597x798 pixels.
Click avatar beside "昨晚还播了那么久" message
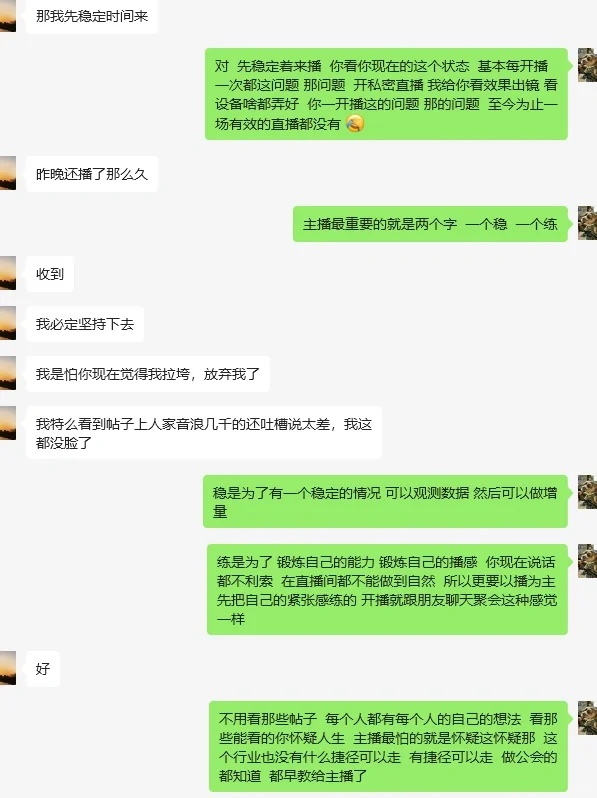point(8,173)
